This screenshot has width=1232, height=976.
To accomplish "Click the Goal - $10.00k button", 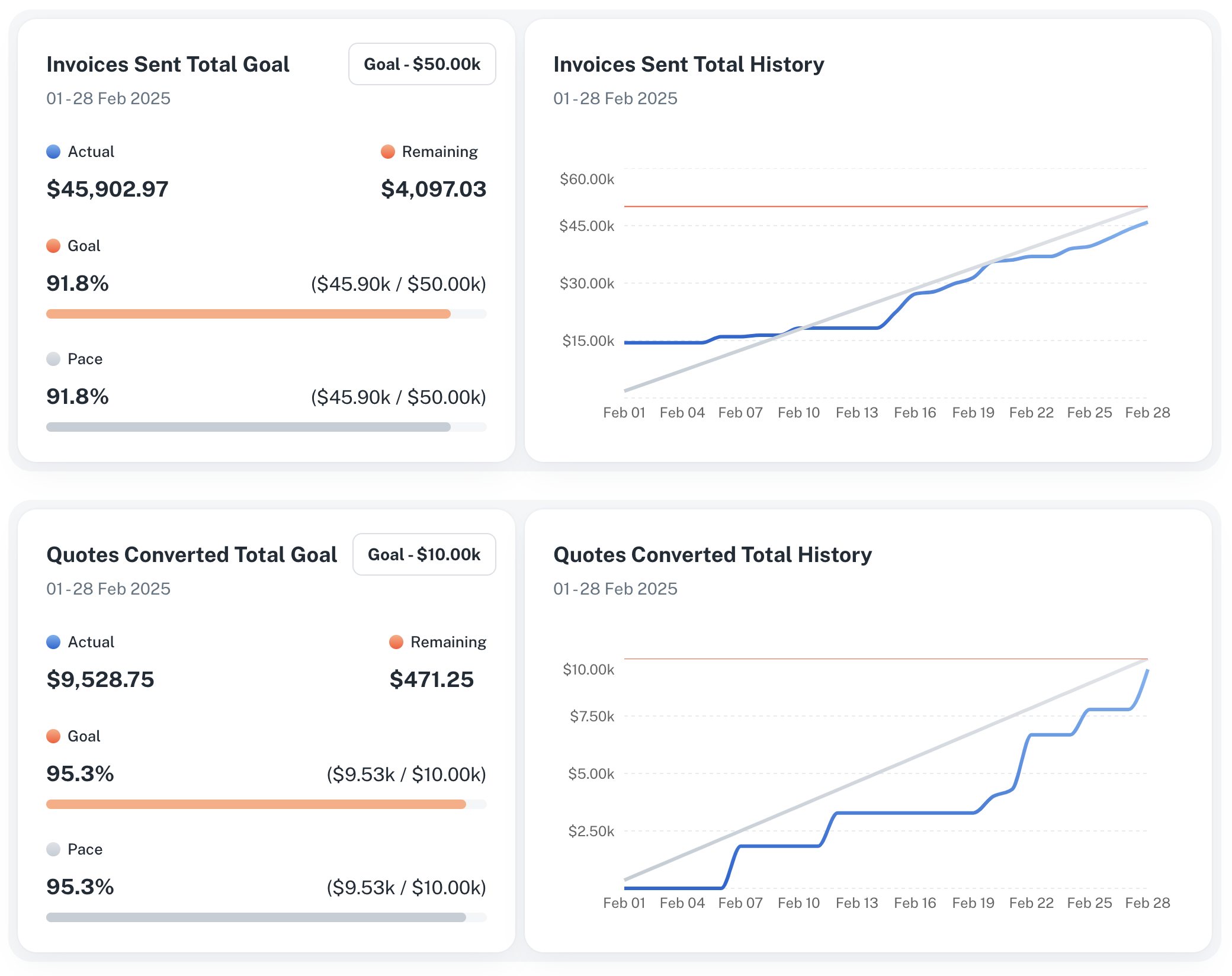I will coord(424,554).
